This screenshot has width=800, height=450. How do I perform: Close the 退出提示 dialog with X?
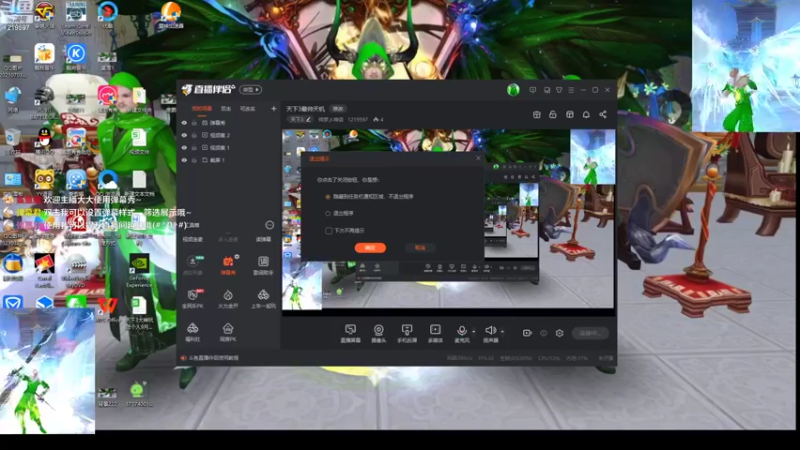[478, 158]
